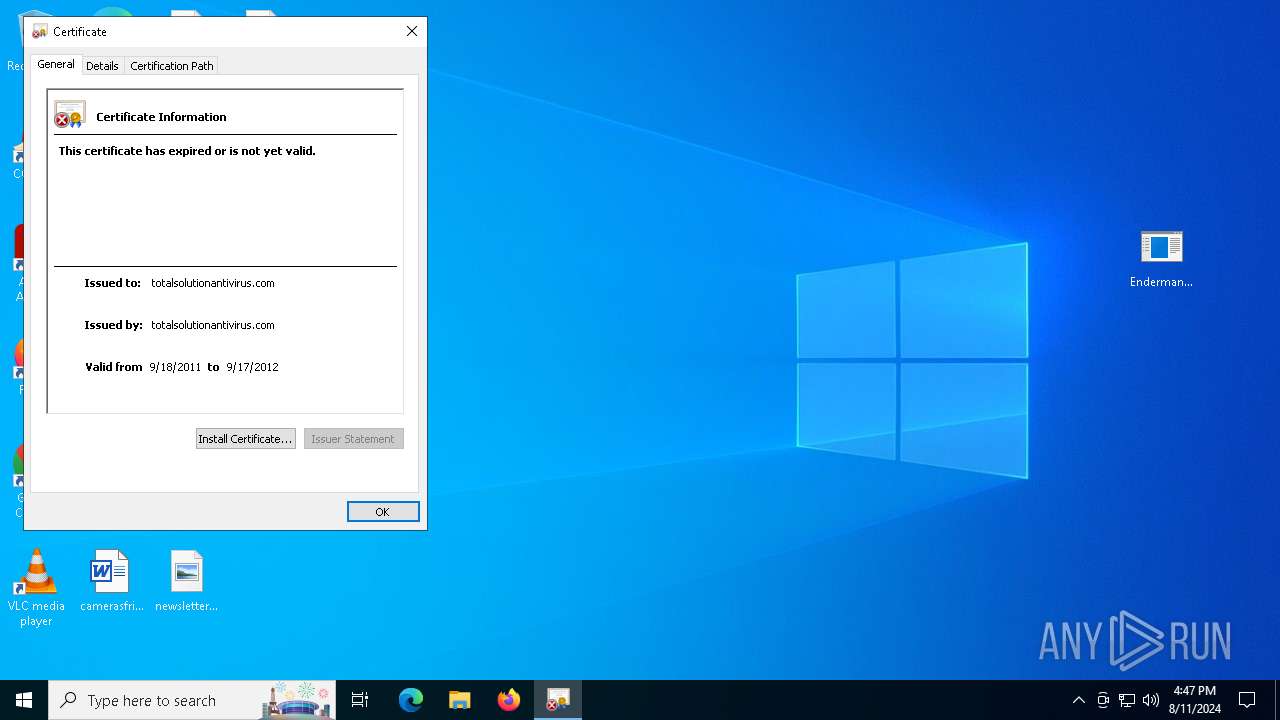
Task: Click the Meet Now tray icon
Action: pyautogui.click(x=1103, y=700)
